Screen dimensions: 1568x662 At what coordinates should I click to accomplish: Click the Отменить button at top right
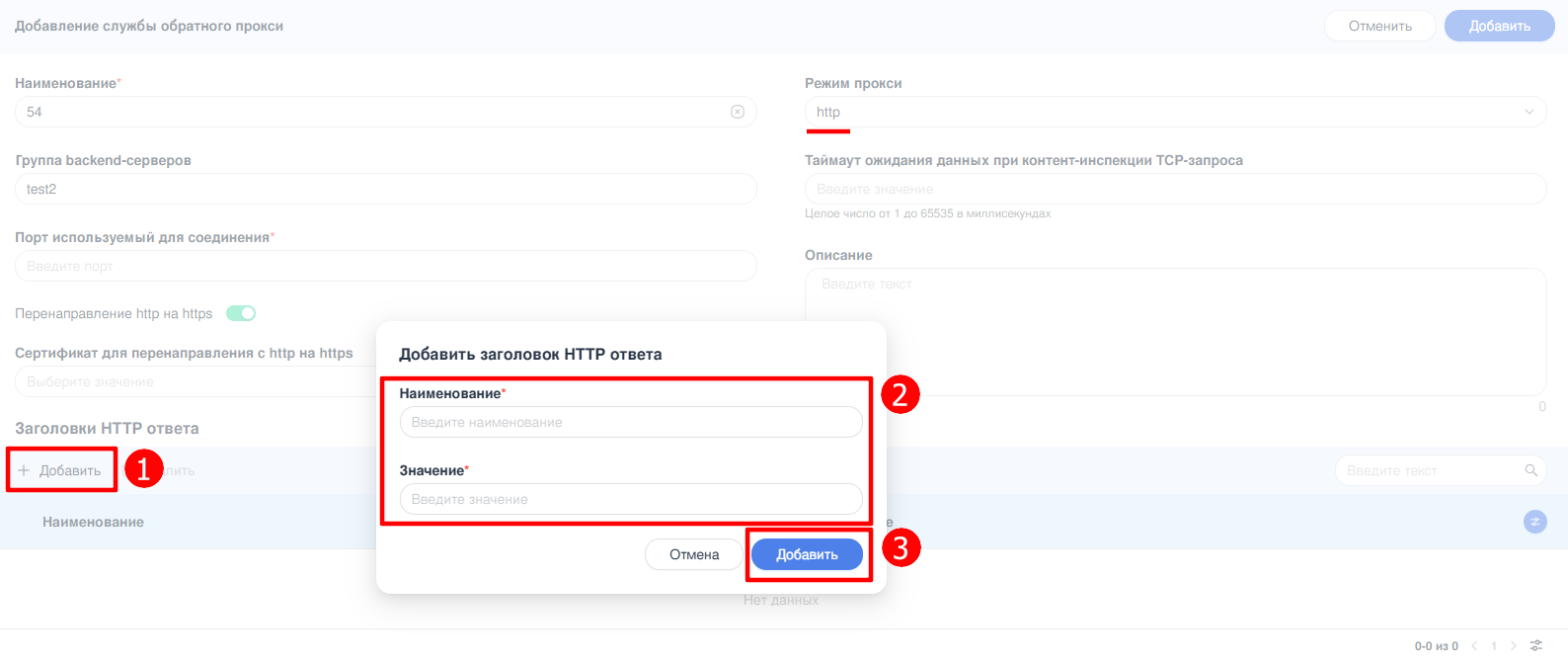click(1380, 26)
